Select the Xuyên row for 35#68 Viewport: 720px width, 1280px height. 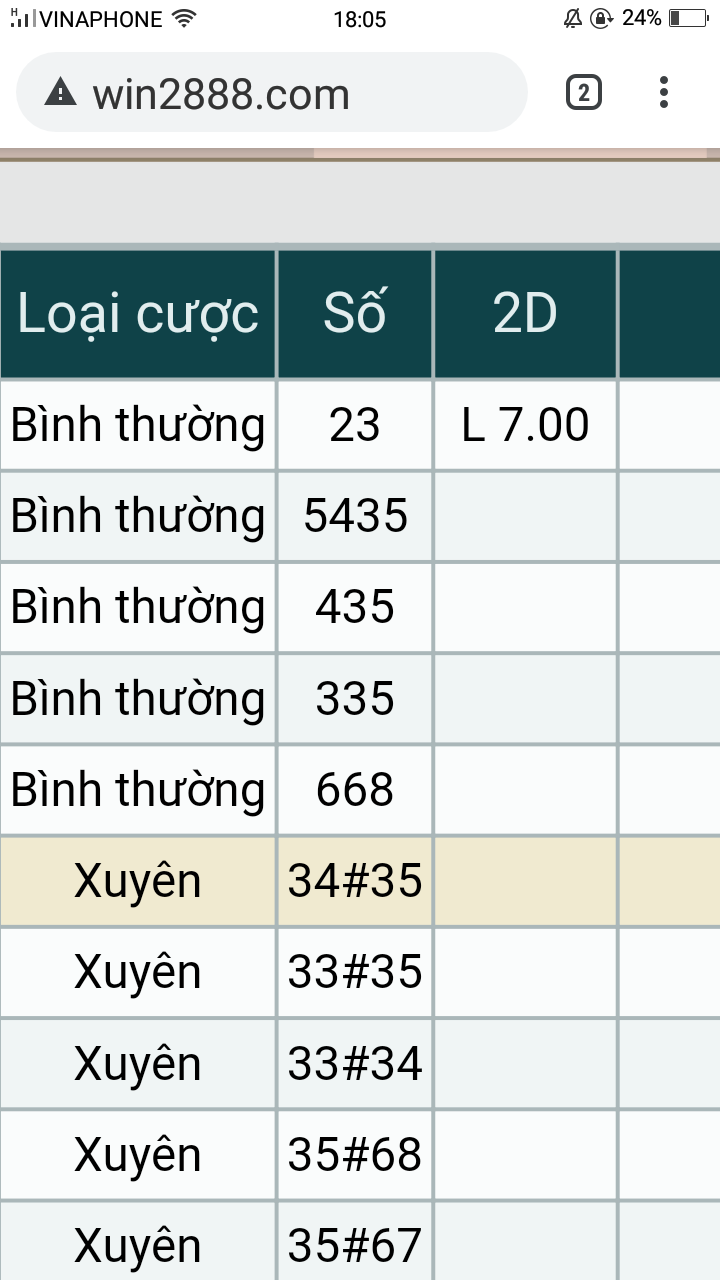point(360,1155)
